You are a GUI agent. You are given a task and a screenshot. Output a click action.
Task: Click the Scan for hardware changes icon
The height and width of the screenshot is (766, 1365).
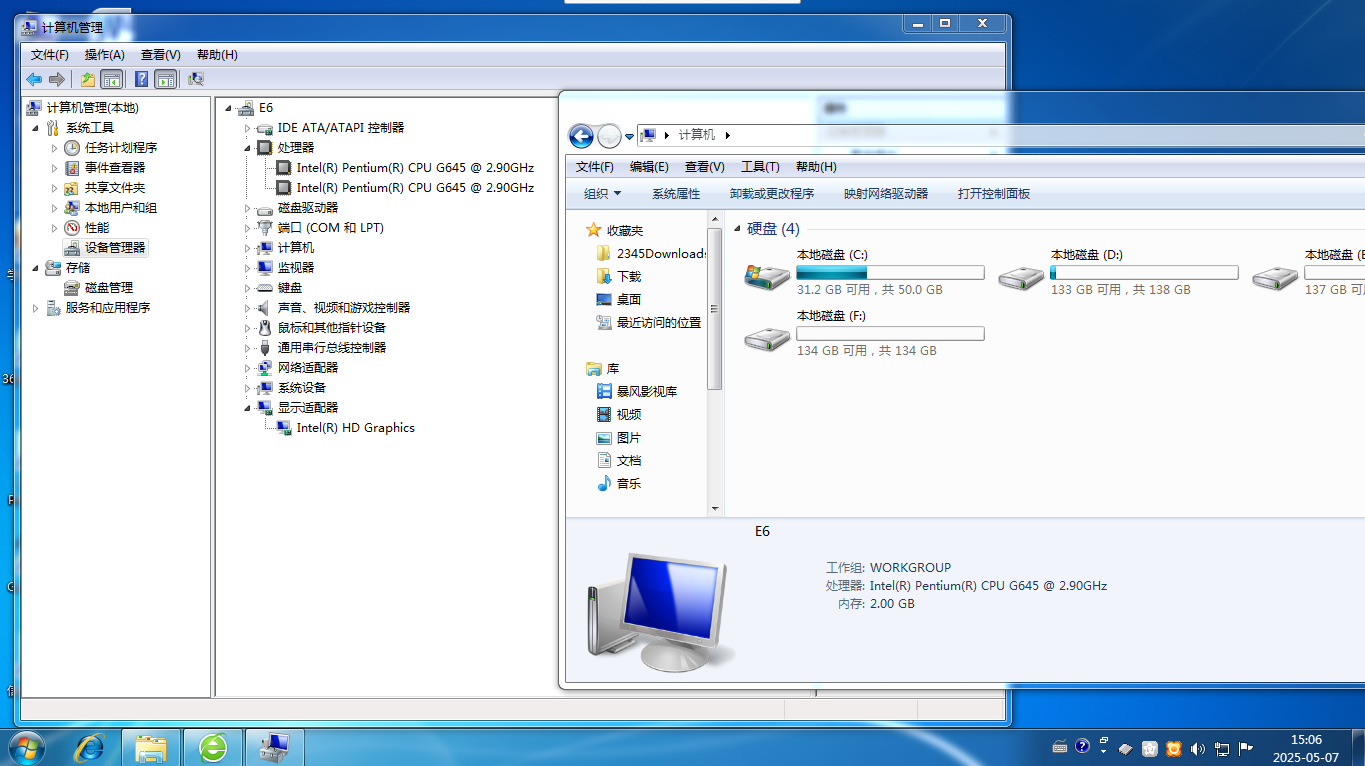196,79
